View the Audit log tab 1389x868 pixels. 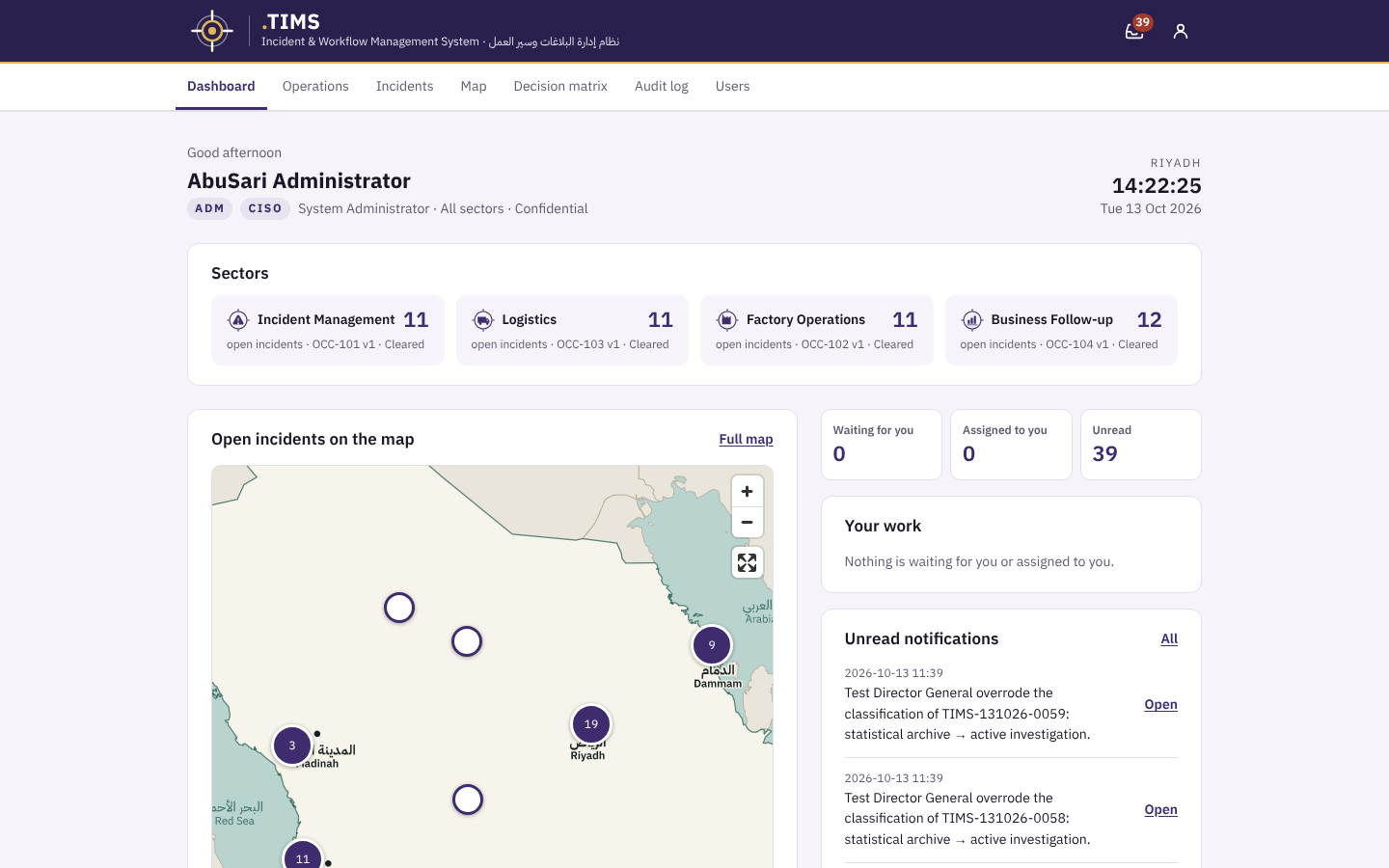(662, 87)
